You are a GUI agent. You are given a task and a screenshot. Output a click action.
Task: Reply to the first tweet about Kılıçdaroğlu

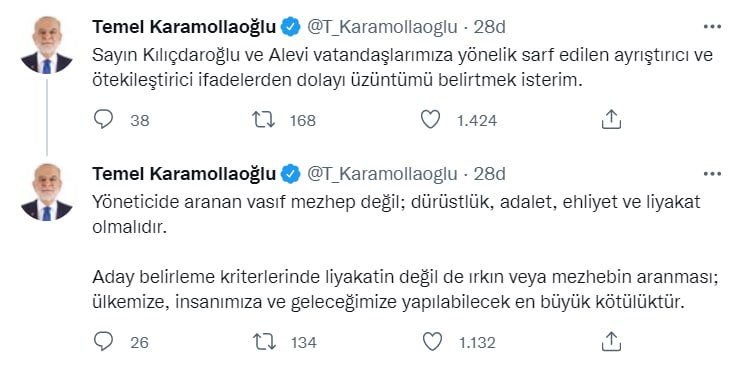103,120
